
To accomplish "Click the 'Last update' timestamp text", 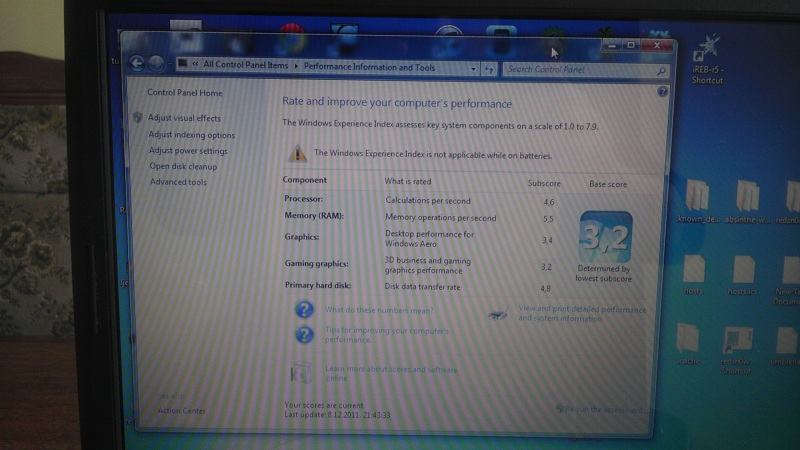I will [x=337, y=415].
